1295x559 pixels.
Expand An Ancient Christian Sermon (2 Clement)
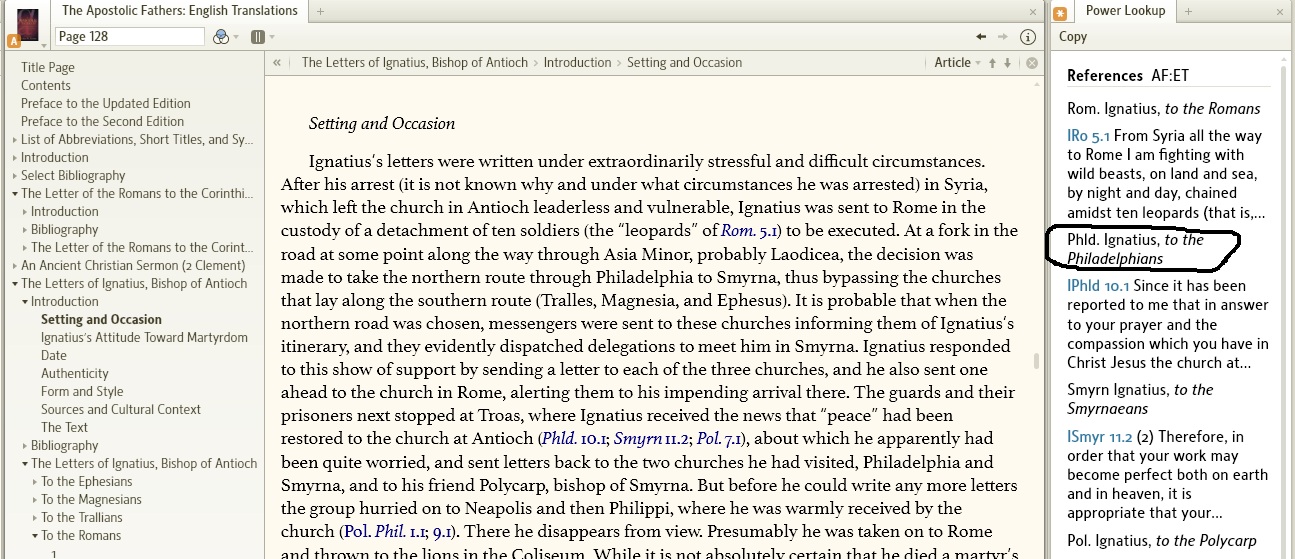point(15,266)
